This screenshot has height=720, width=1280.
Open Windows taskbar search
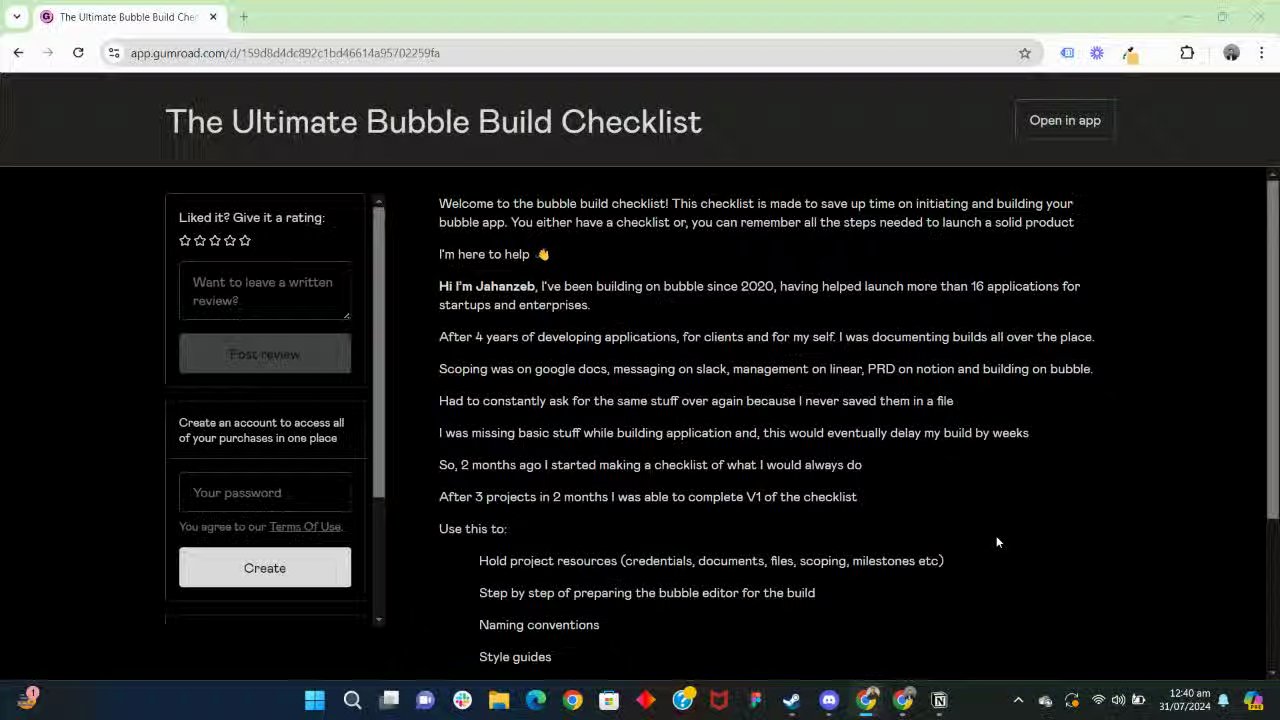coord(352,700)
